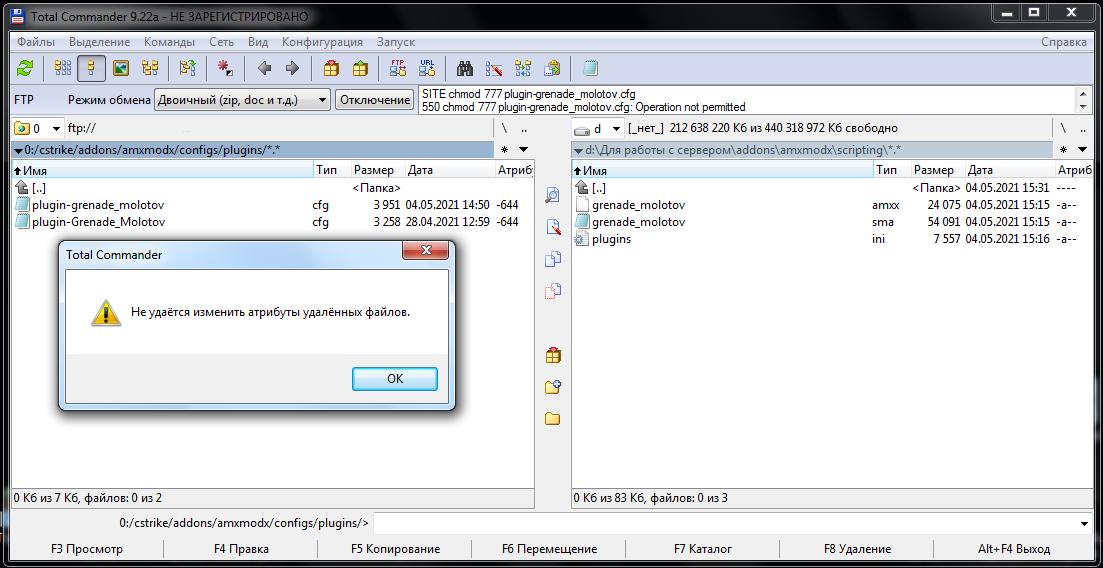This screenshot has width=1103, height=568.
Task: Click the bottom folder icon in the middle bar
Action: coord(553,419)
